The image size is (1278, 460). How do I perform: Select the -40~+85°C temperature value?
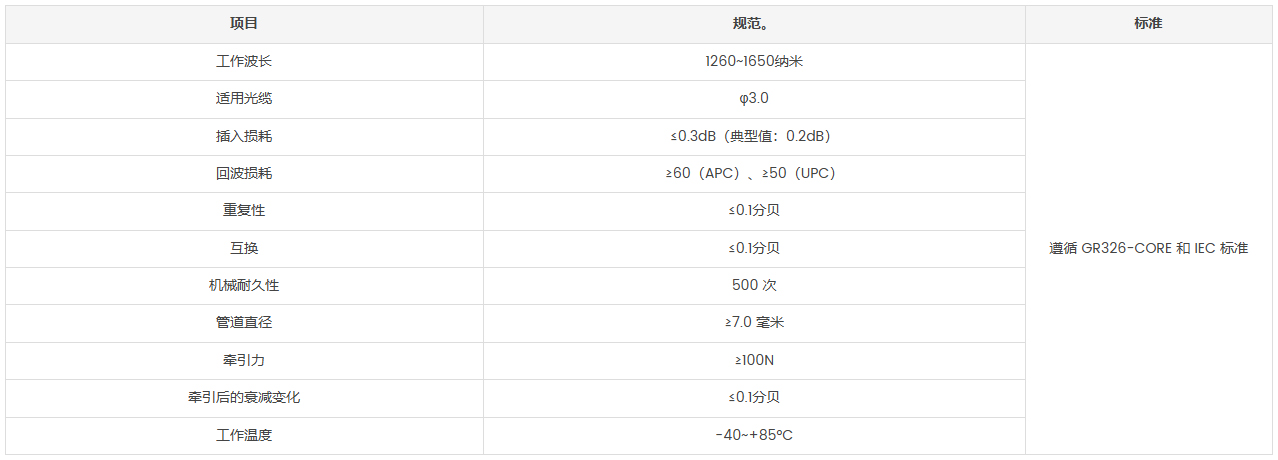click(x=754, y=435)
